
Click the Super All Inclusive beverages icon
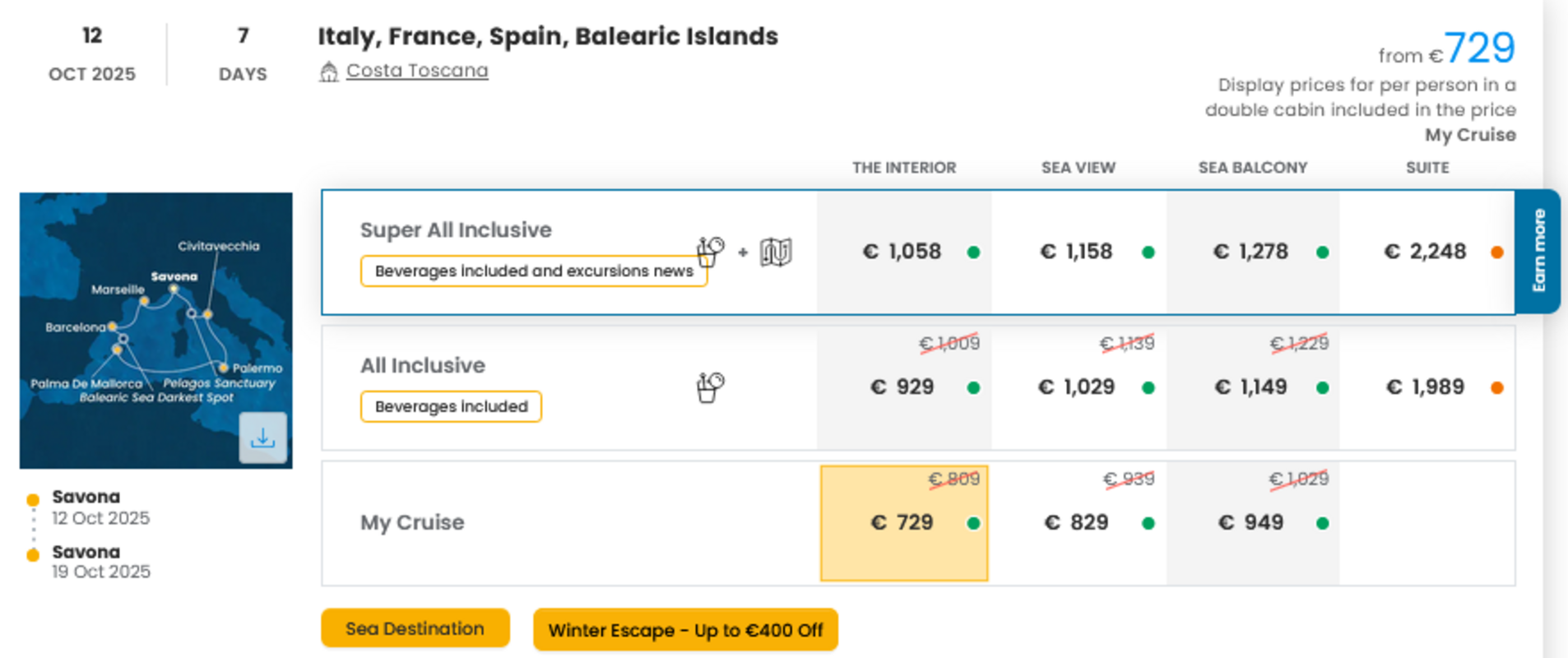710,252
